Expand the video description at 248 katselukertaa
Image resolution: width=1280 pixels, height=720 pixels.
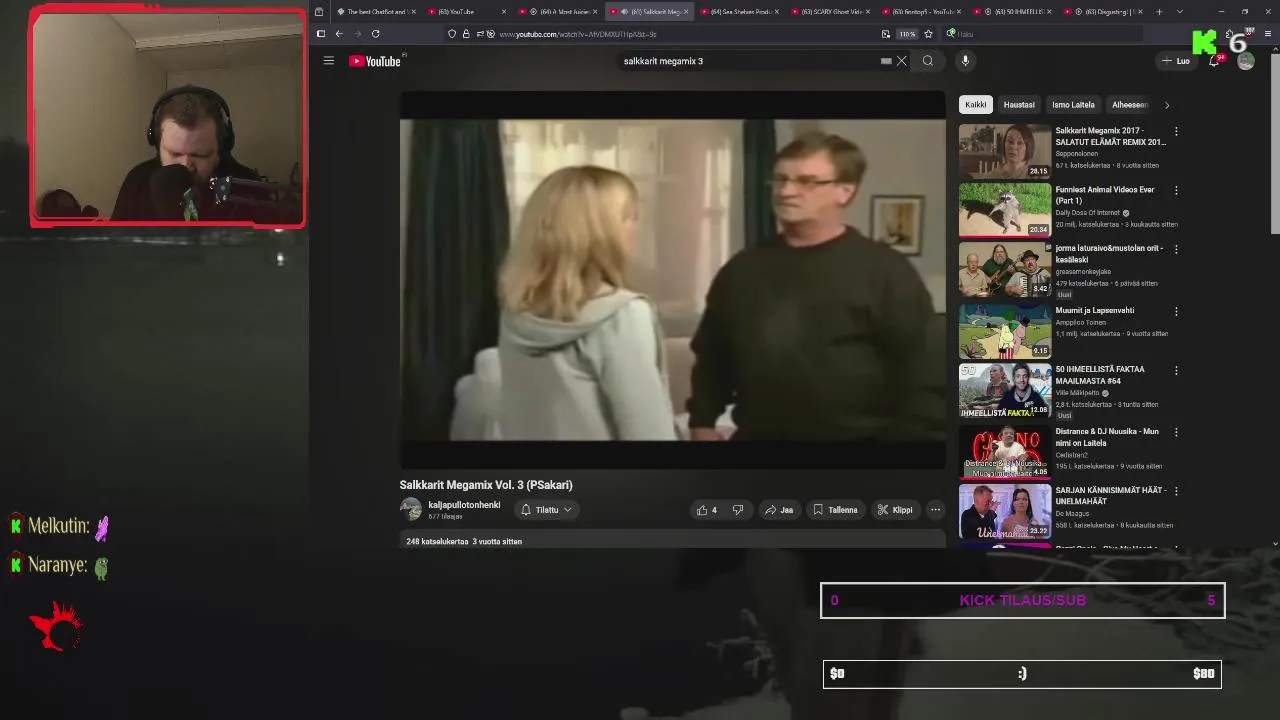672,541
